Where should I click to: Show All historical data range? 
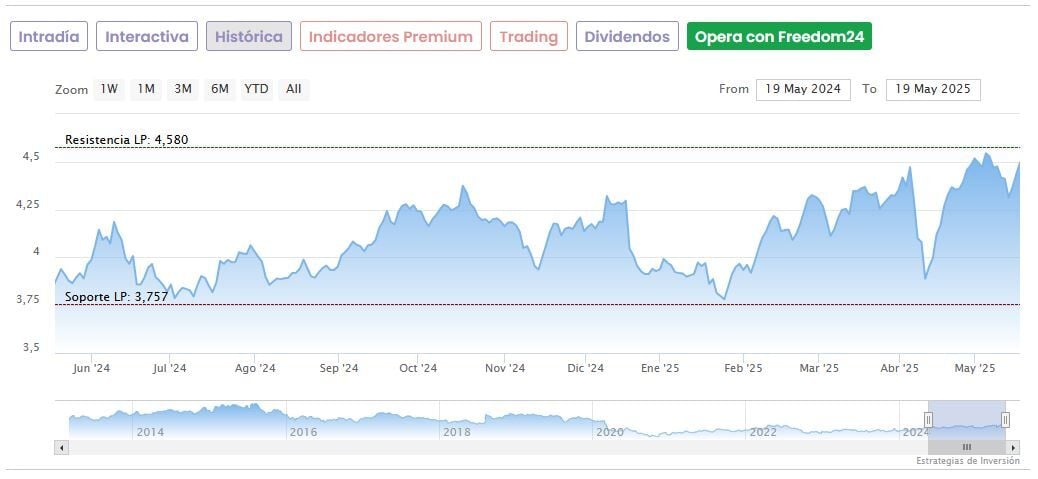tap(293, 89)
